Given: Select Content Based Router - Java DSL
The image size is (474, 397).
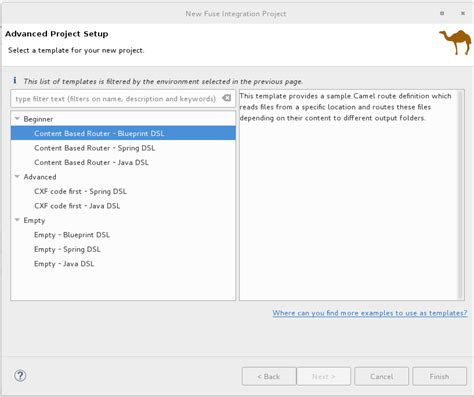Looking at the screenshot, I should pyautogui.click(x=123, y=162).
